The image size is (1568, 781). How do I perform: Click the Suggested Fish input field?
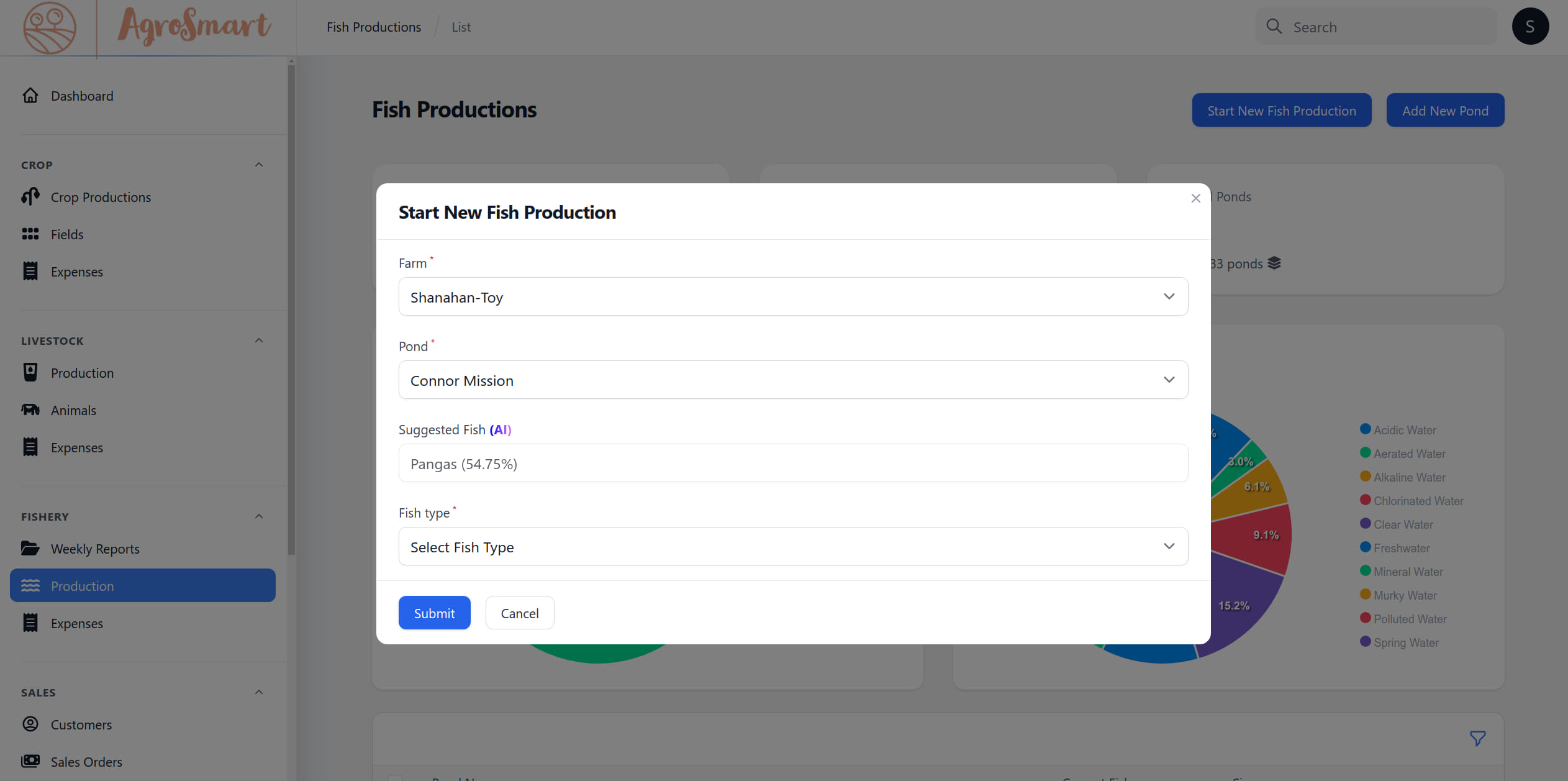click(793, 464)
